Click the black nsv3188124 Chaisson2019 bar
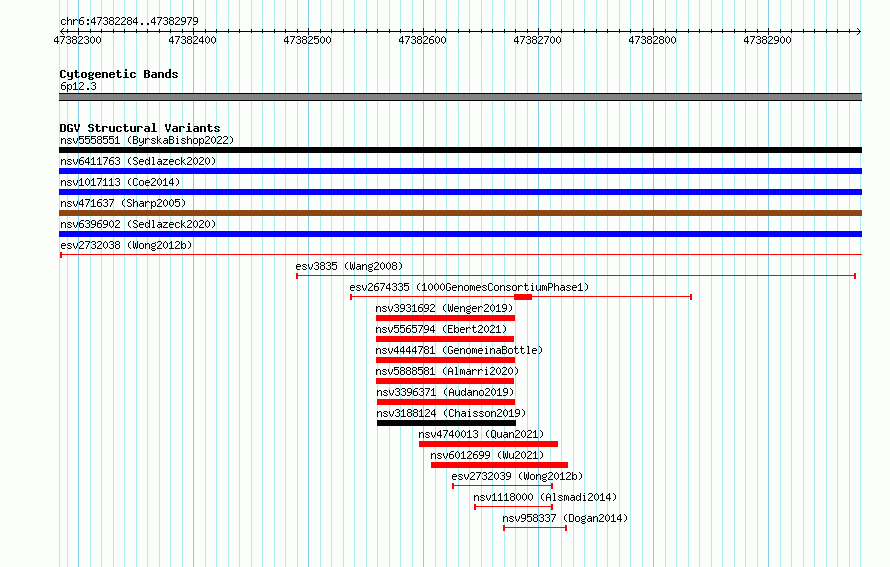 [447, 423]
